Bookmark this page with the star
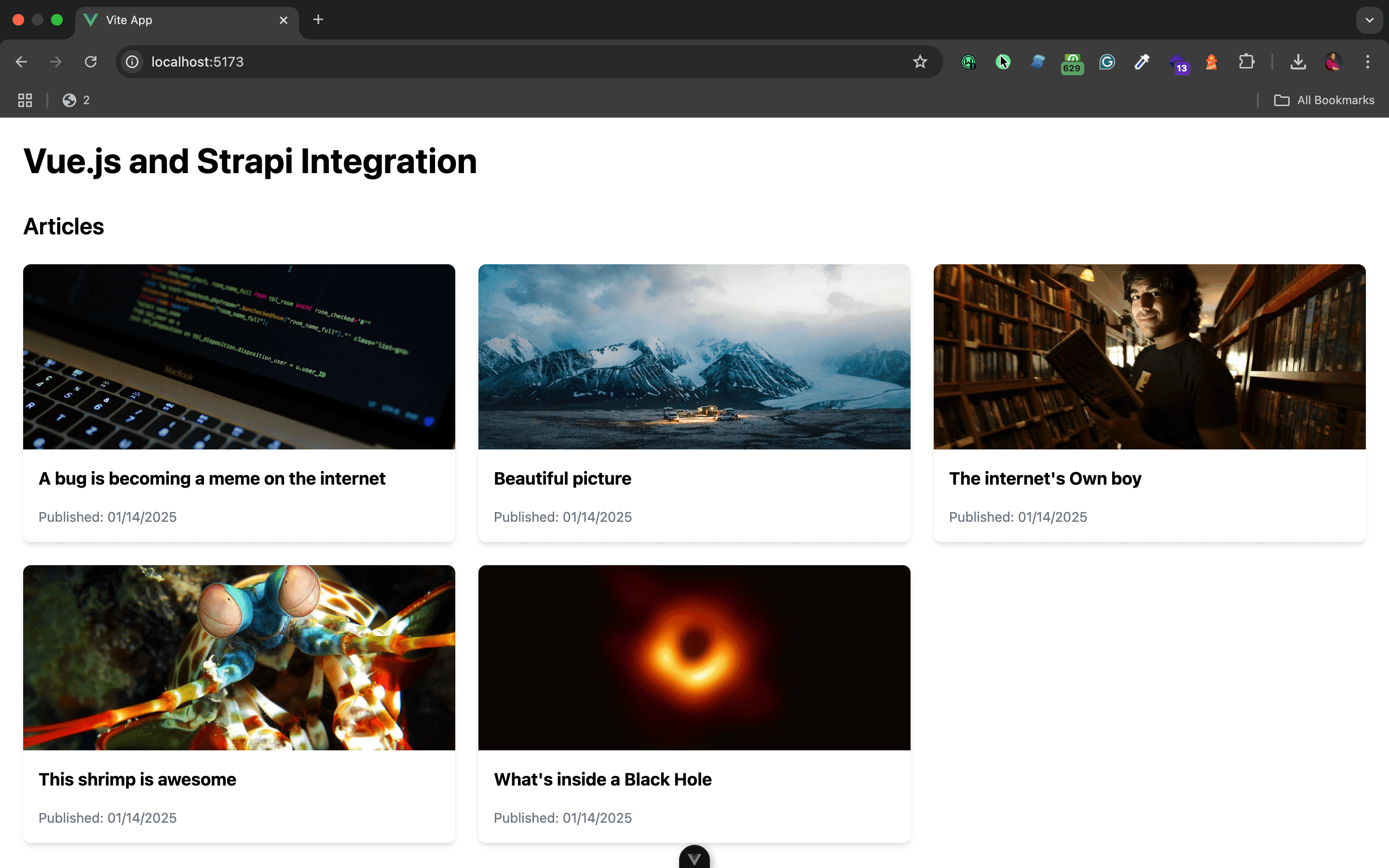This screenshot has height=868, width=1389. pos(920,61)
